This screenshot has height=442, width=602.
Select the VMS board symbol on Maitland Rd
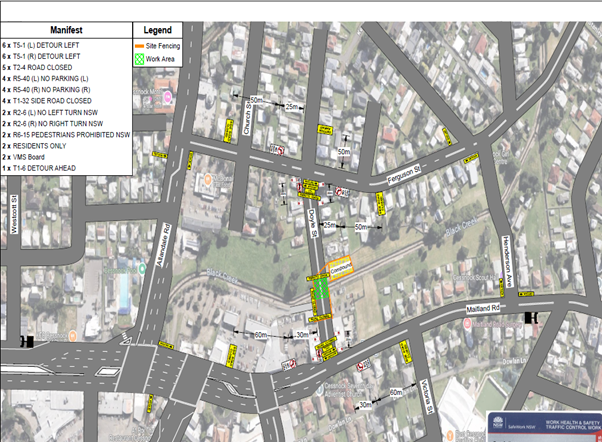[531, 318]
